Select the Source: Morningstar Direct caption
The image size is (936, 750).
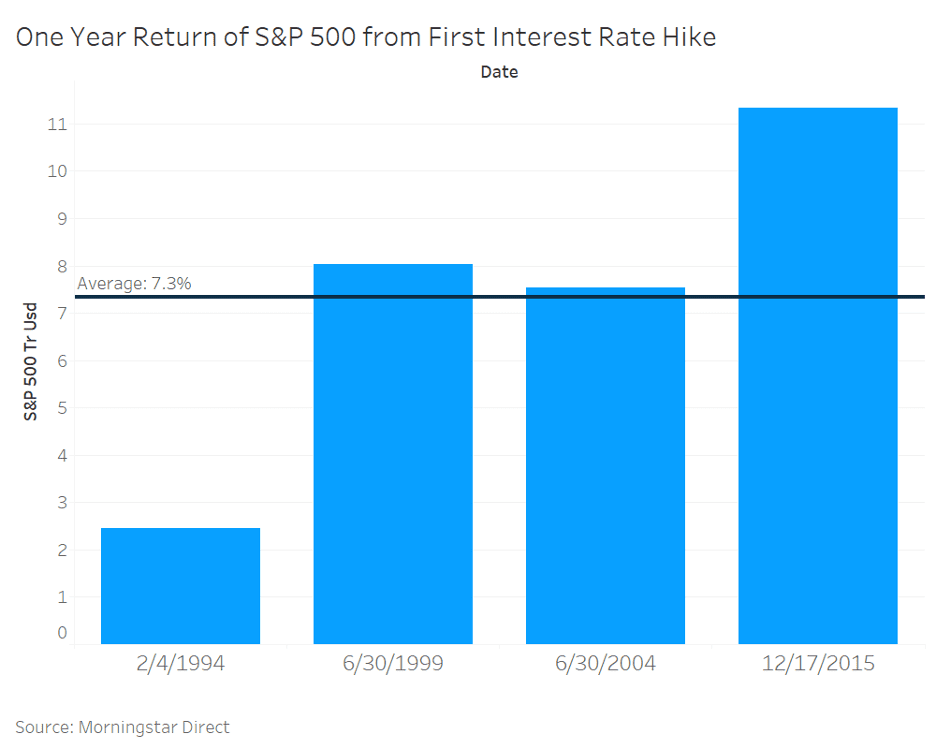point(122,727)
